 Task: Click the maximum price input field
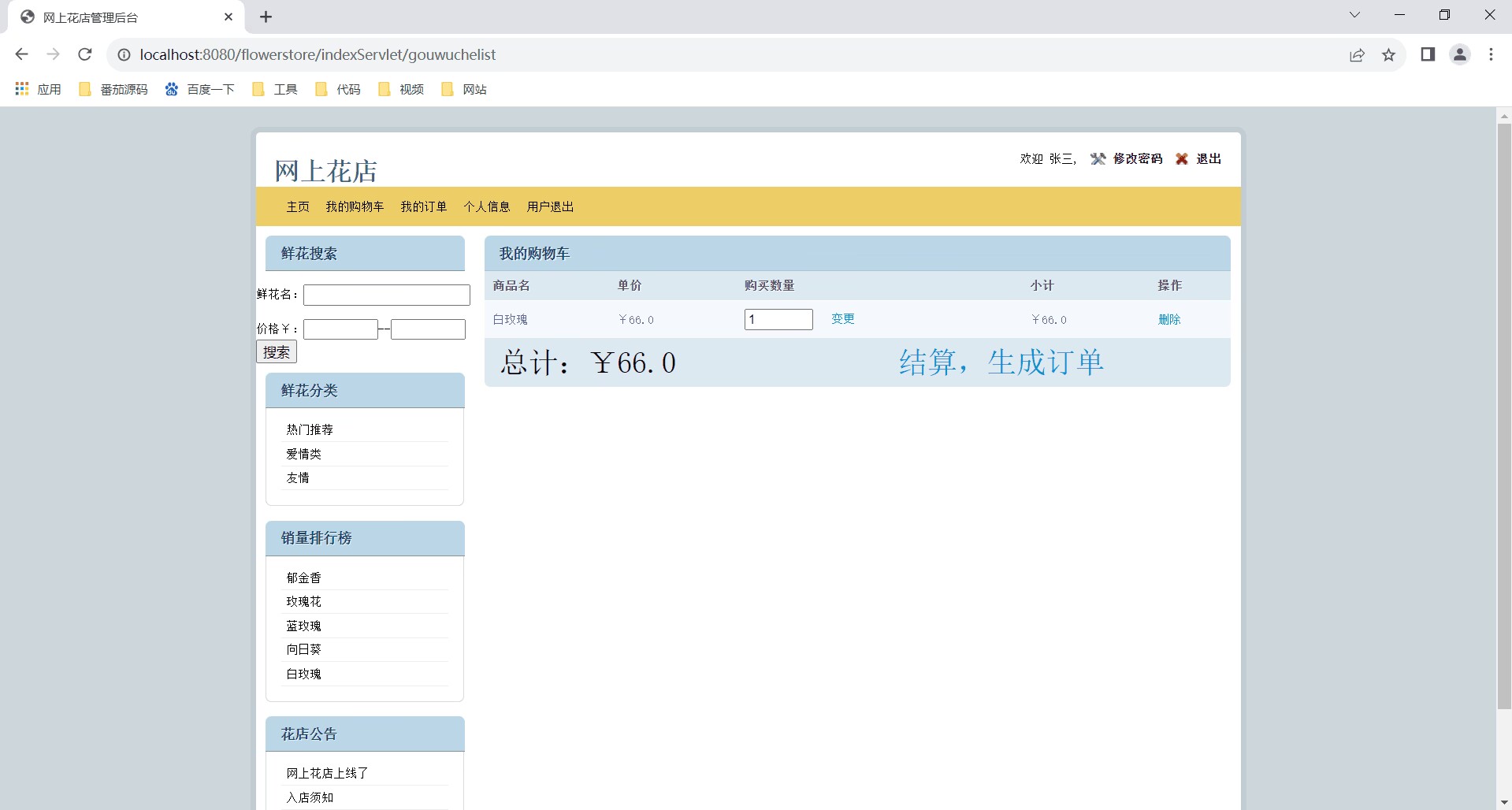coord(428,329)
